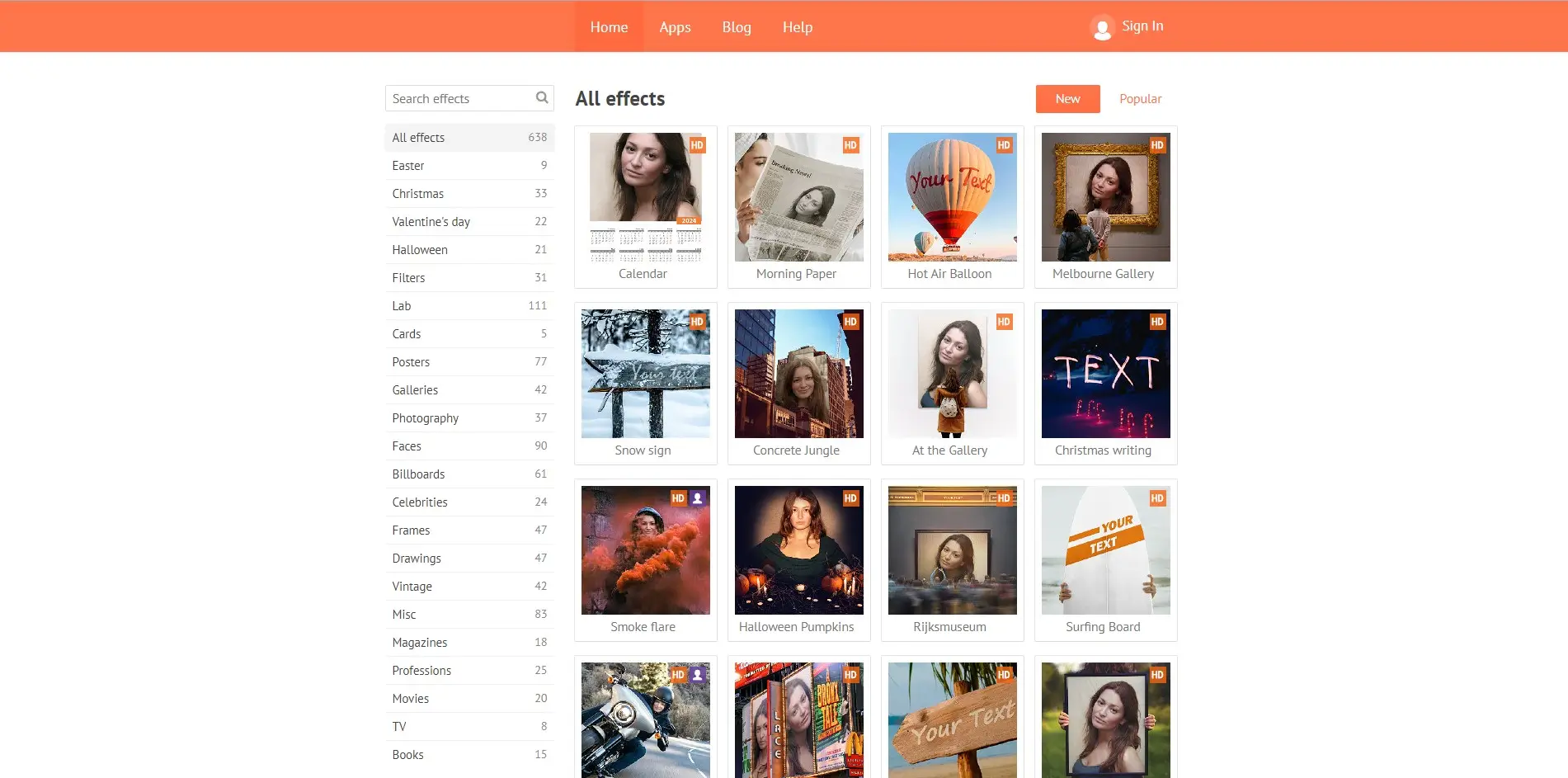Click HD badge on Concrete Jungle
1568x778 pixels.
[x=850, y=322]
